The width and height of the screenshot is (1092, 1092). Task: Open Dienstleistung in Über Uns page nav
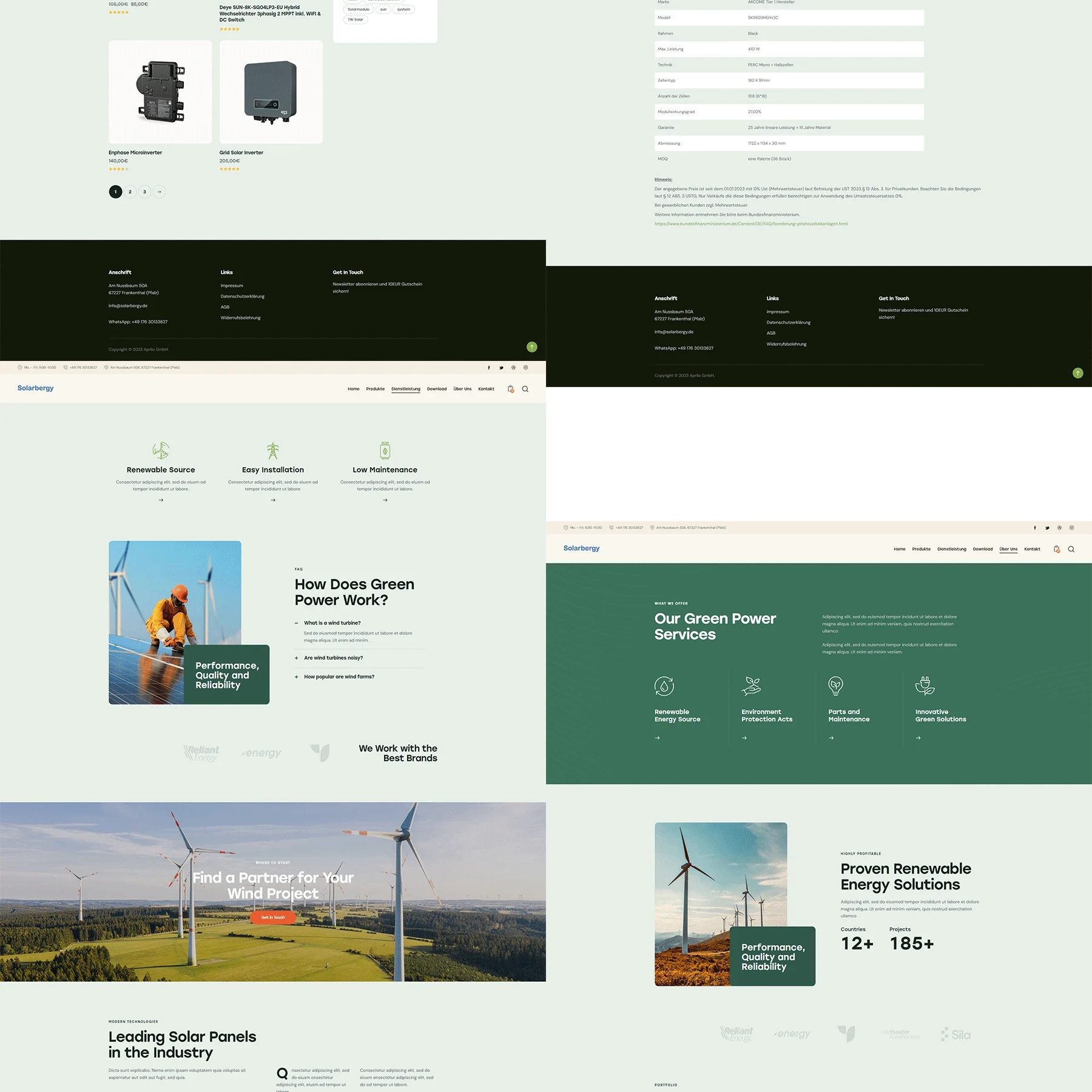(952, 549)
